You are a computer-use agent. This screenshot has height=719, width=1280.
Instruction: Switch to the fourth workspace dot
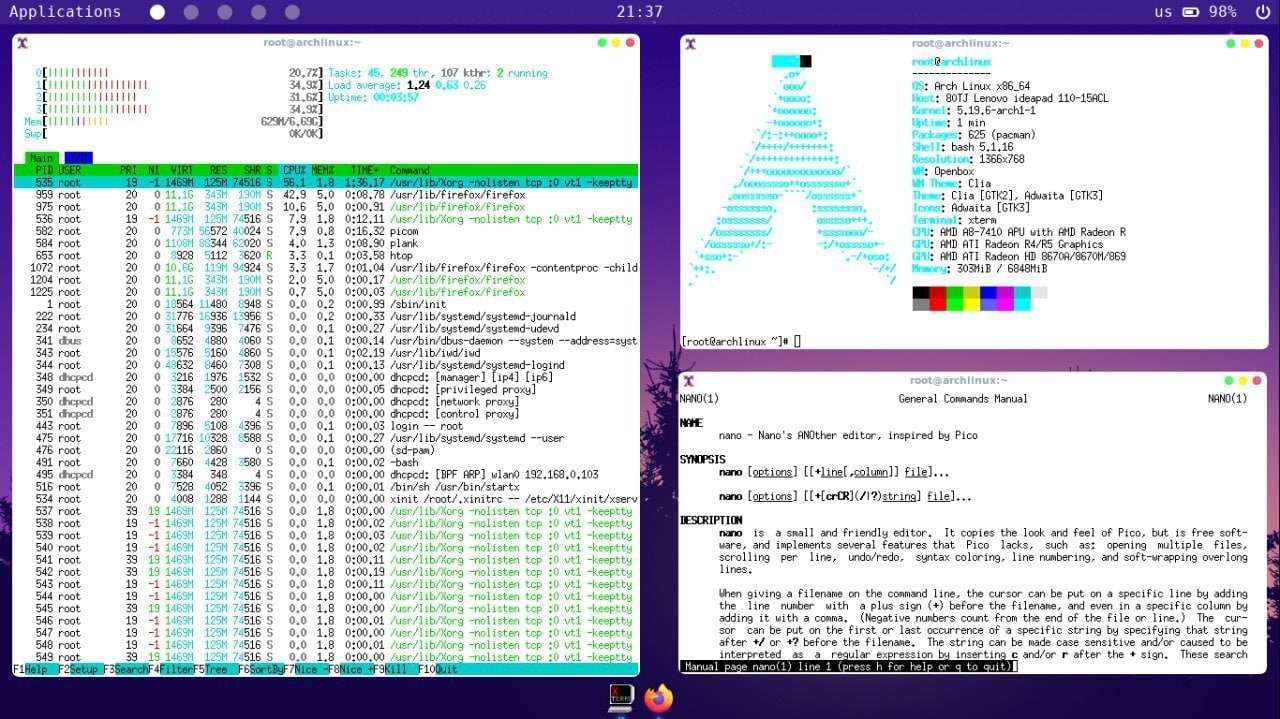coord(259,12)
